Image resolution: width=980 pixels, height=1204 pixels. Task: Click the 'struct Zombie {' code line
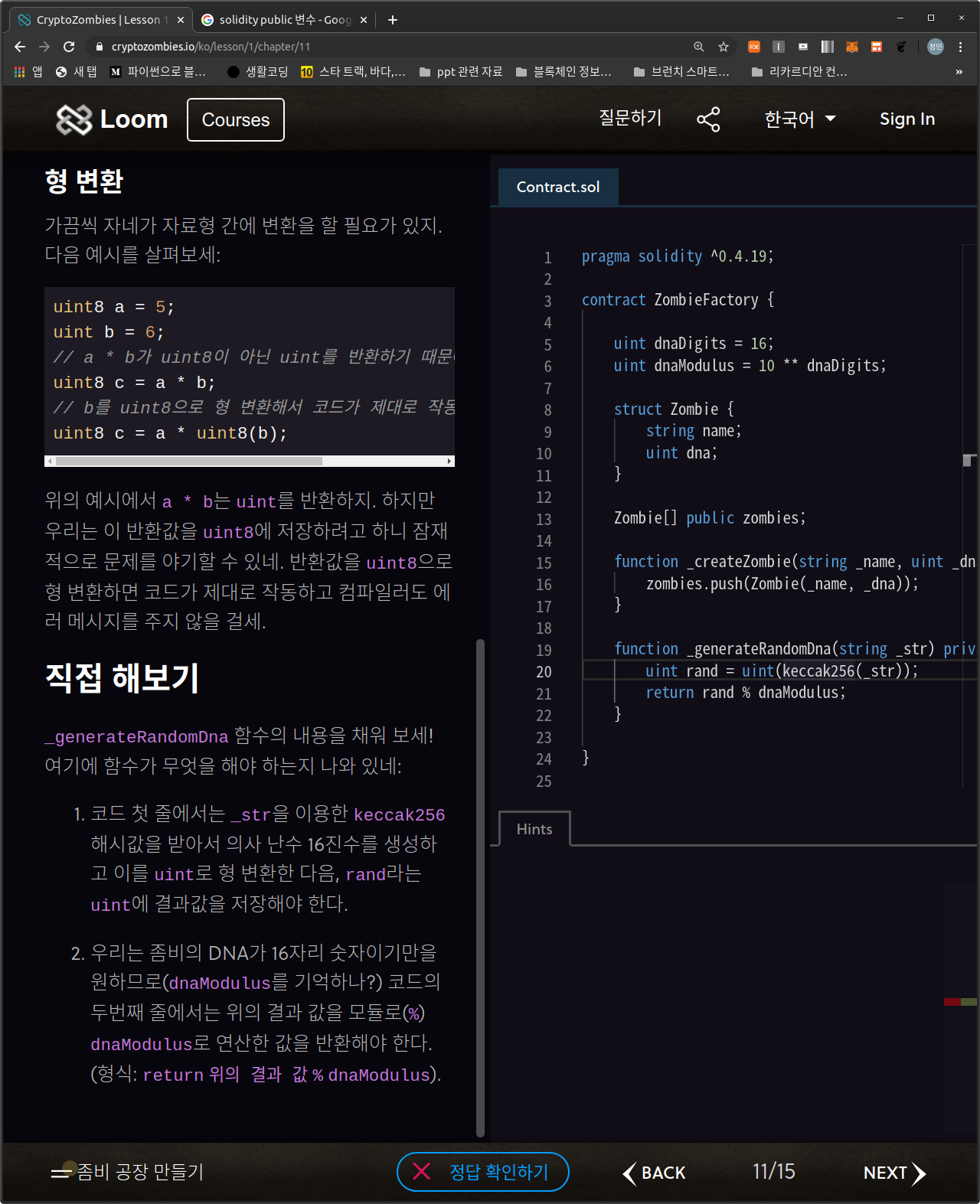pos(674,409)
